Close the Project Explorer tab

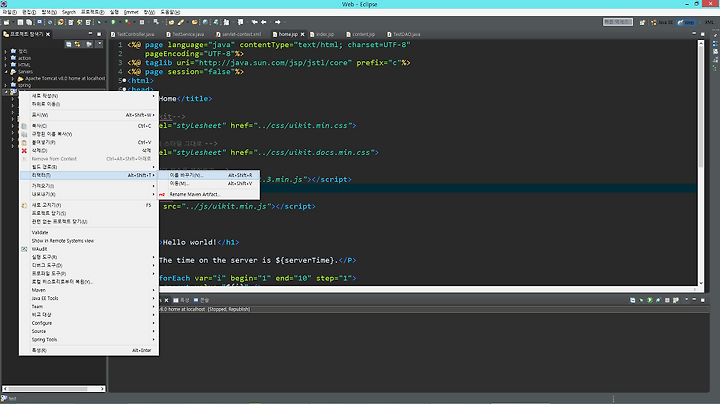[x=48, y=34]
